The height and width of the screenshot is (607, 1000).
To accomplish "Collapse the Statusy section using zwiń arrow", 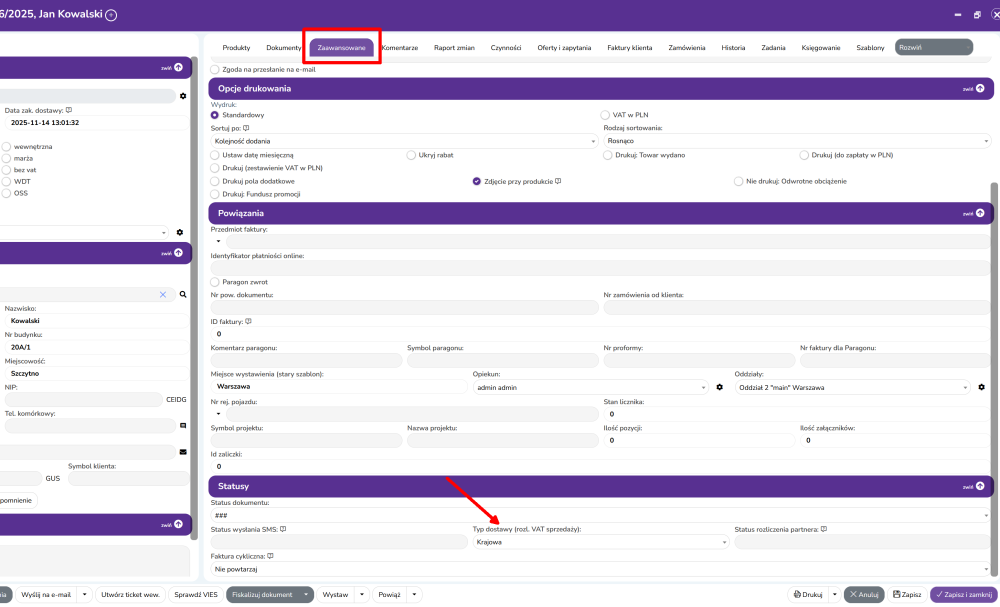I will click(979, 486).
